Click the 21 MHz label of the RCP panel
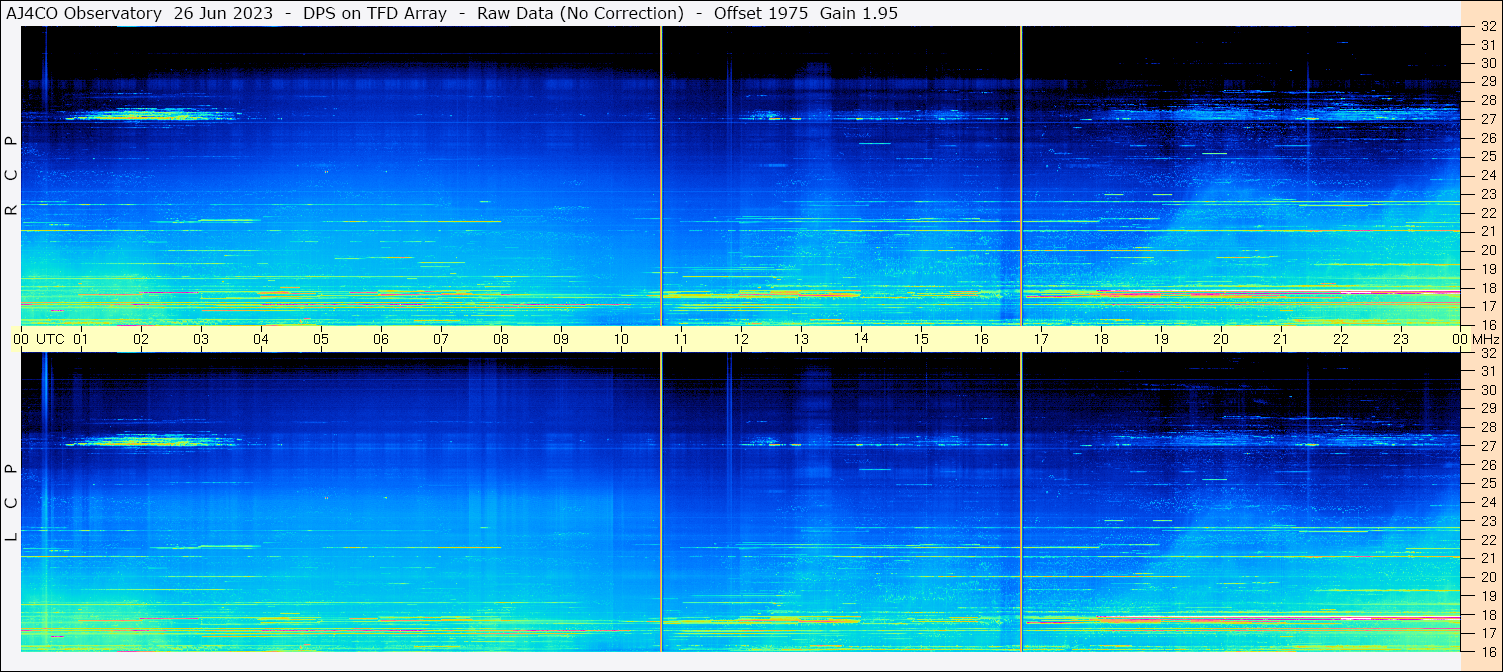The width and height of the screenshot is (1503, 672). (x=1487, y=231)
